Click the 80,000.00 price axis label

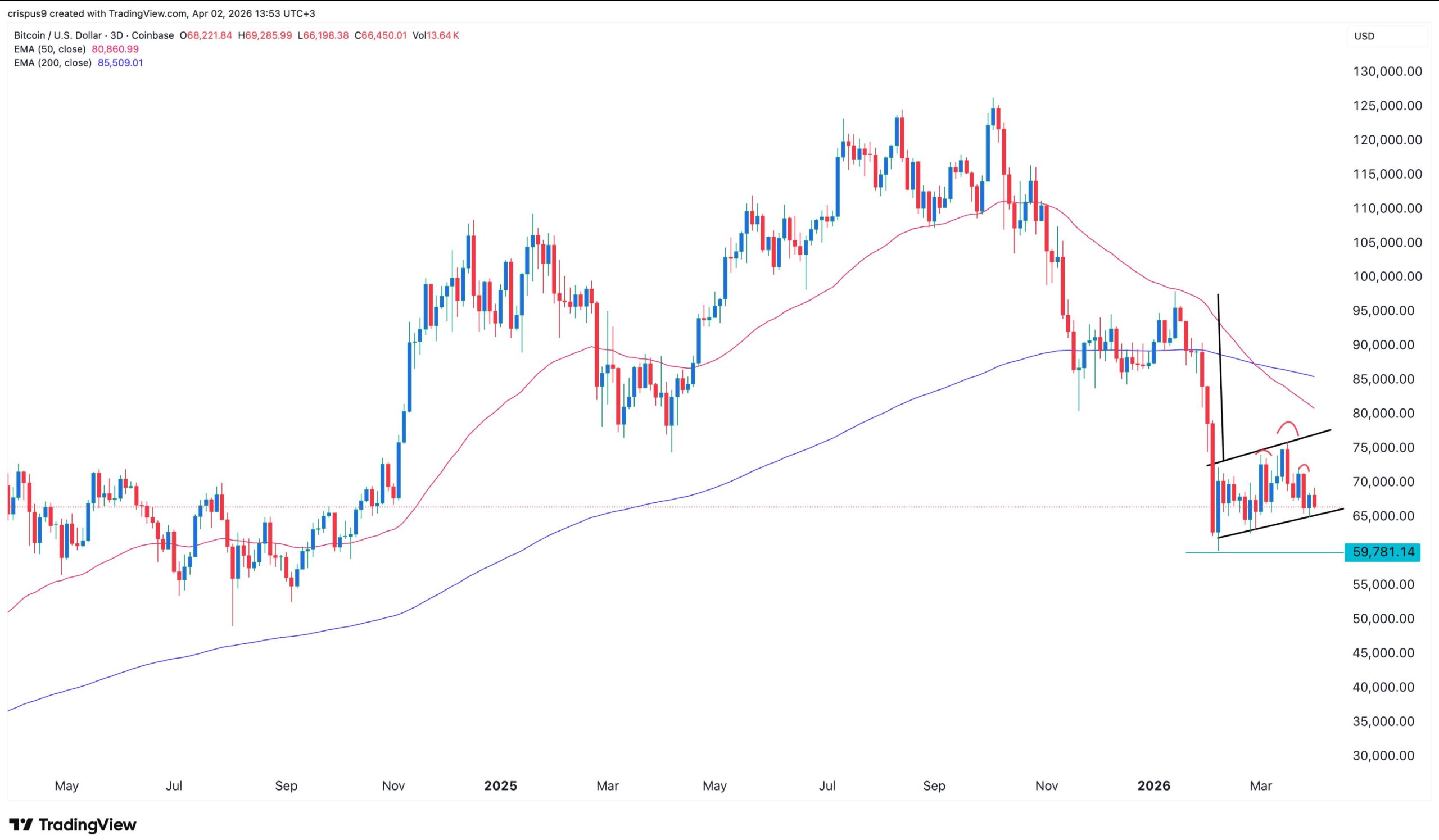click(x=1384, y=413)
